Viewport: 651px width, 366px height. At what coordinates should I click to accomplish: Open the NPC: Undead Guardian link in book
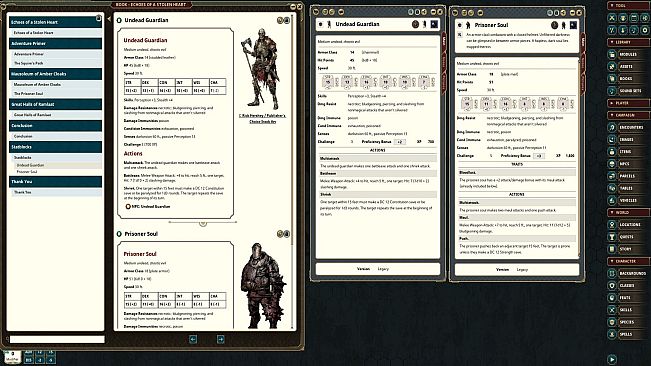(148, 206)
